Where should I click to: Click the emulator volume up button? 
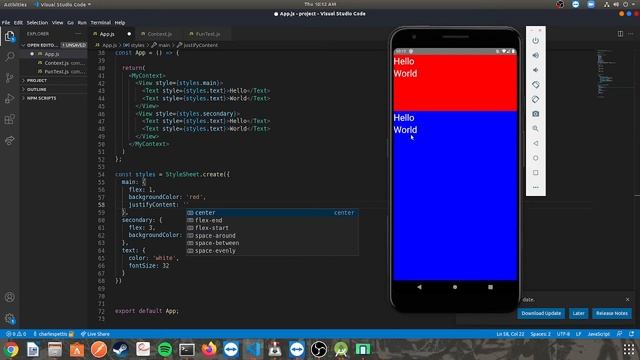click(x=536, y=55)
